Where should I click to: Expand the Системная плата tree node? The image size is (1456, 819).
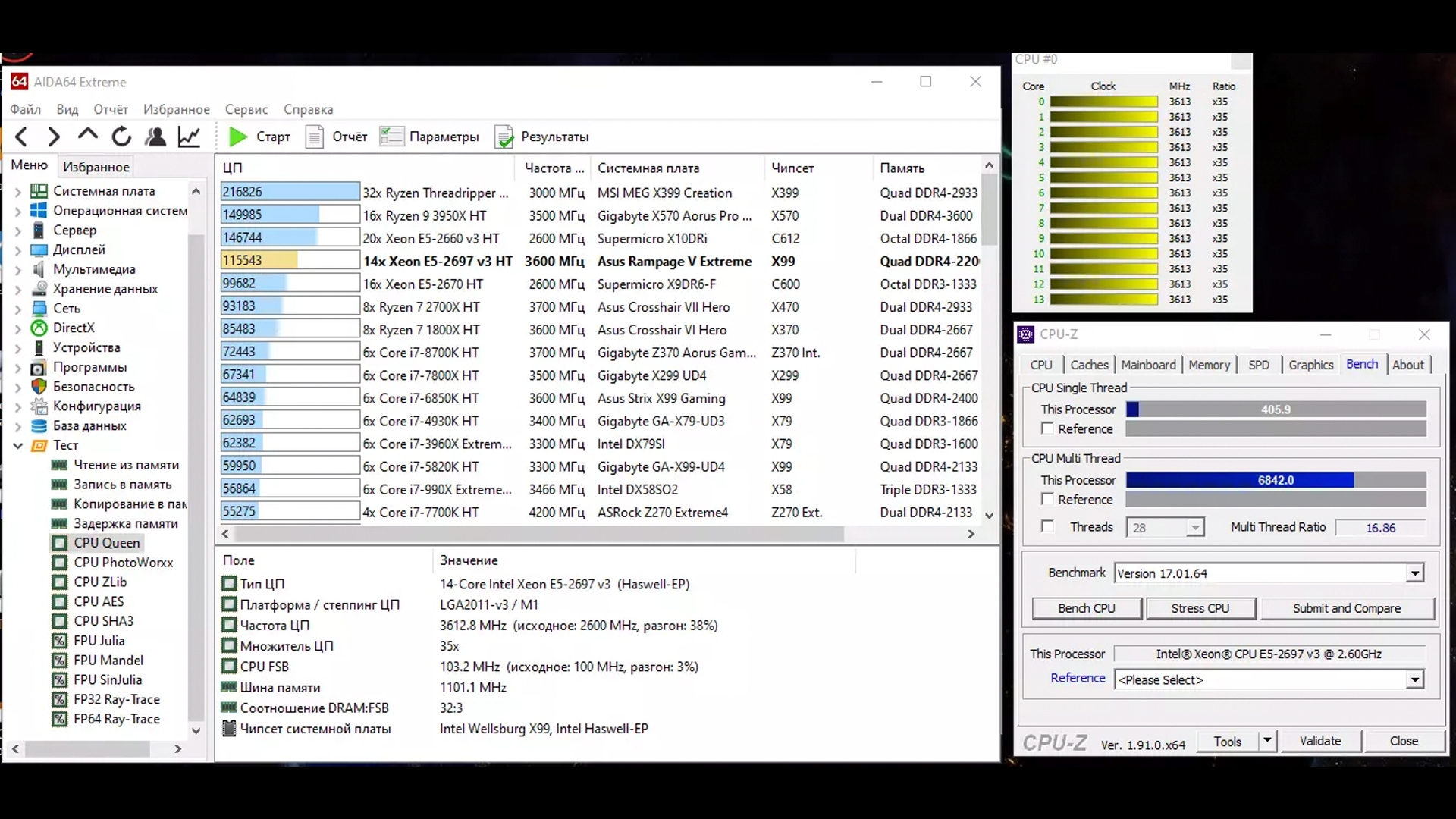pos(18,191)
